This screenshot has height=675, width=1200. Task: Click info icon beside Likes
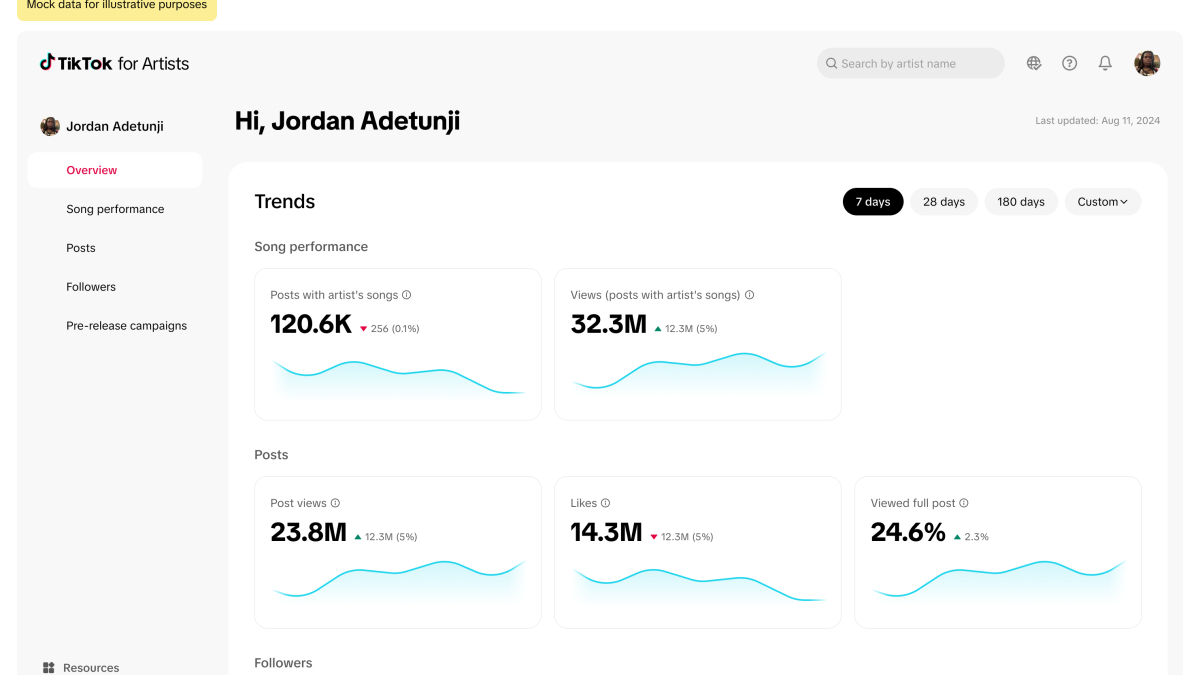[x=605, y=503]
